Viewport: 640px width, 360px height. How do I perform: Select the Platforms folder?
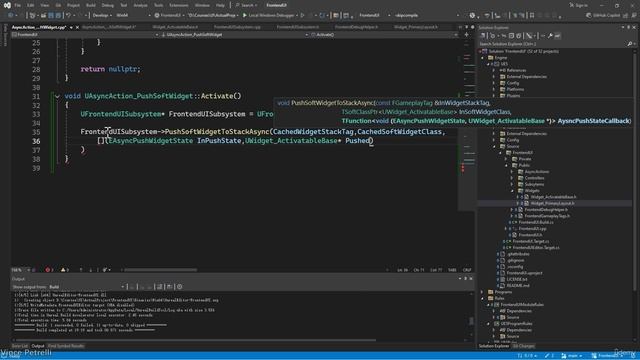pos(515,89)
